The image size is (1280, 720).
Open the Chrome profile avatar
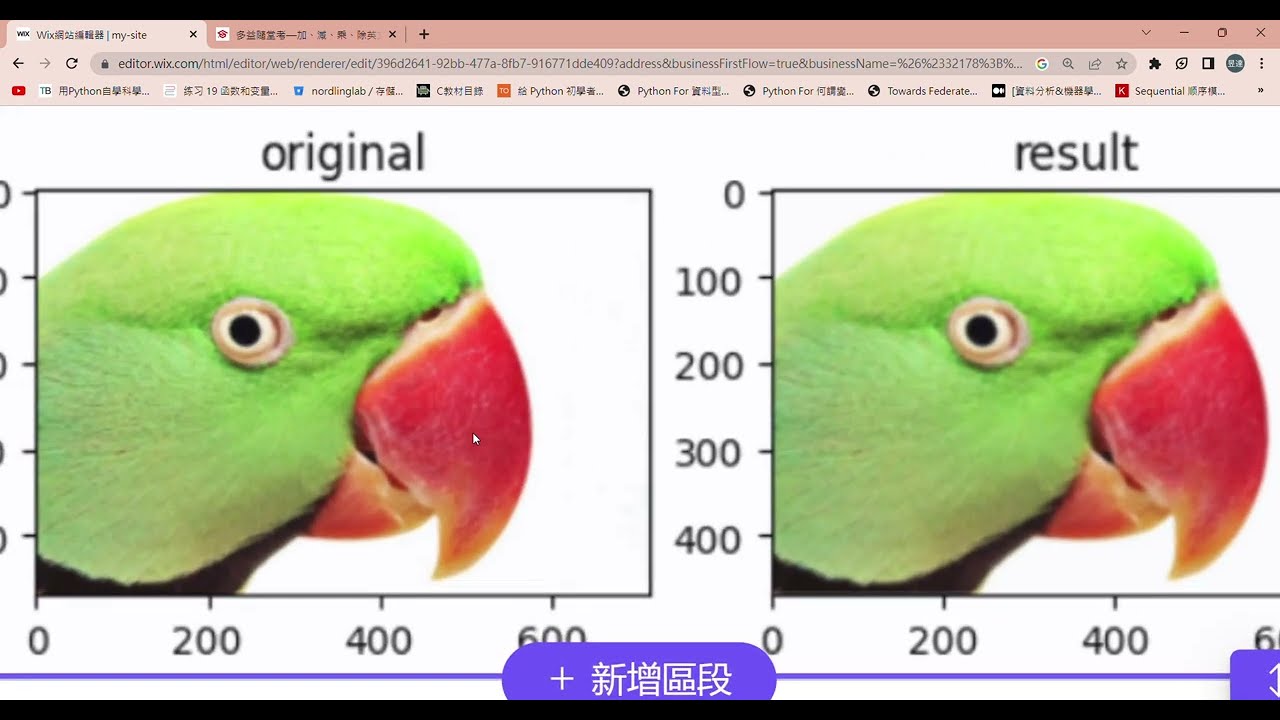[x=1235, y=63]
